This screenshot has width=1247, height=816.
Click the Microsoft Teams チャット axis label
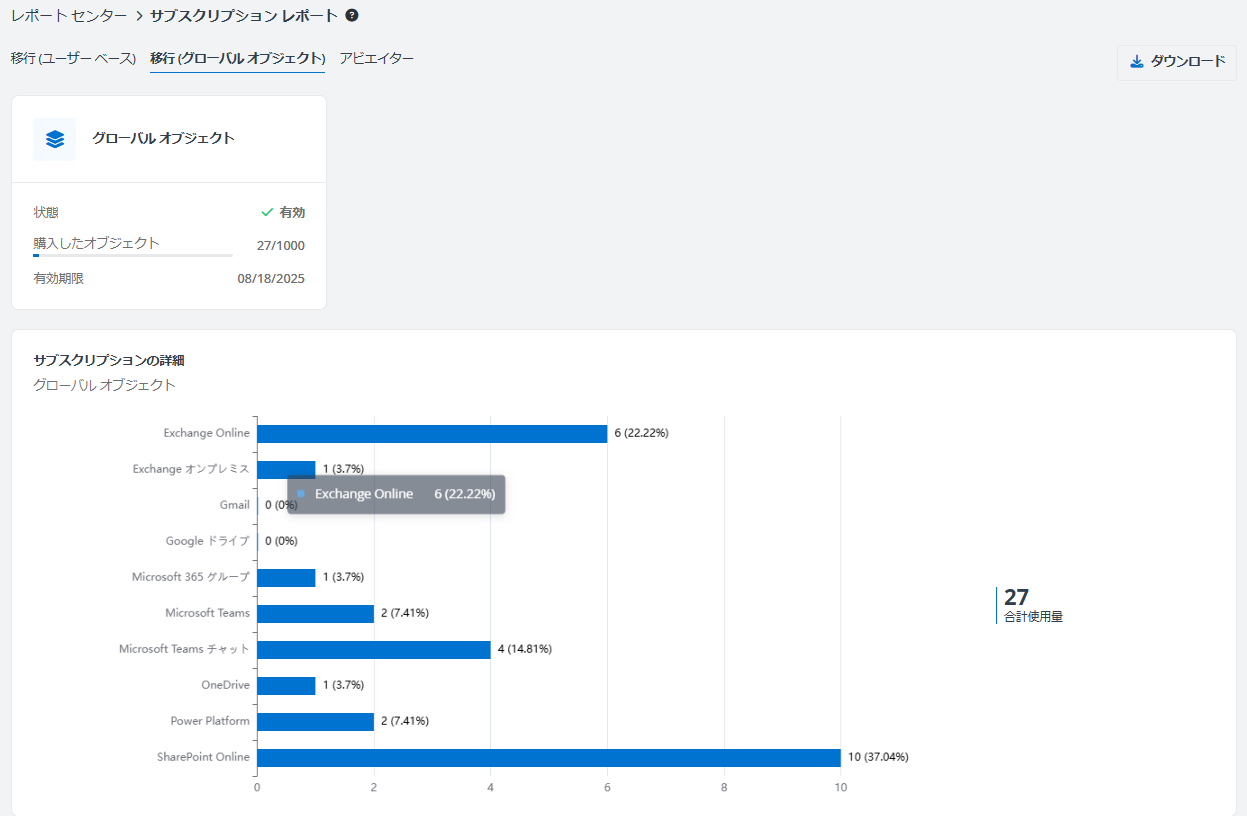click(184, 649)
